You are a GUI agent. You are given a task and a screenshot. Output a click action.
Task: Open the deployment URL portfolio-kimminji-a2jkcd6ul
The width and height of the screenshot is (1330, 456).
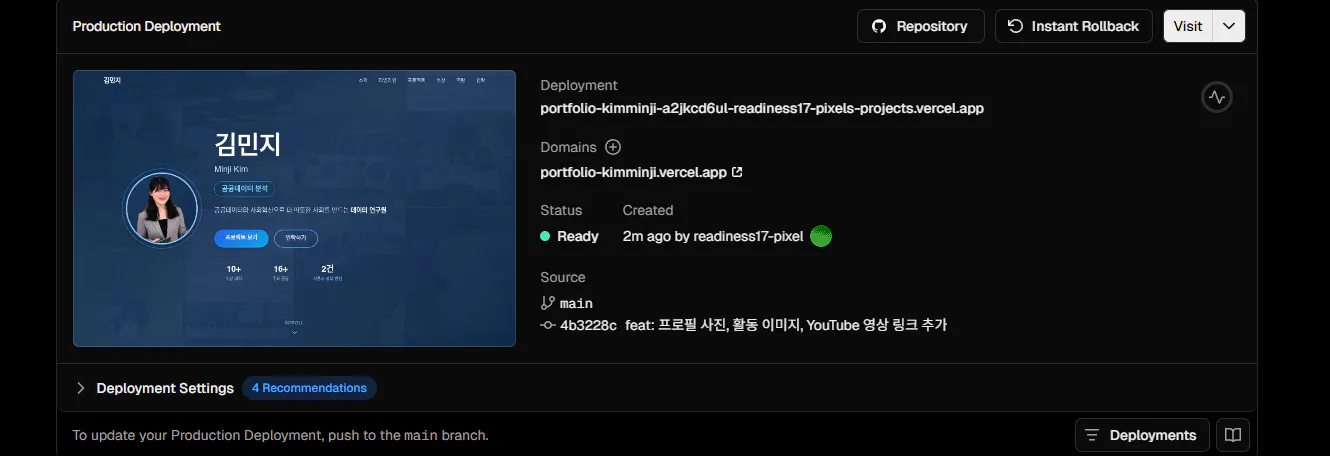point(762,108)
